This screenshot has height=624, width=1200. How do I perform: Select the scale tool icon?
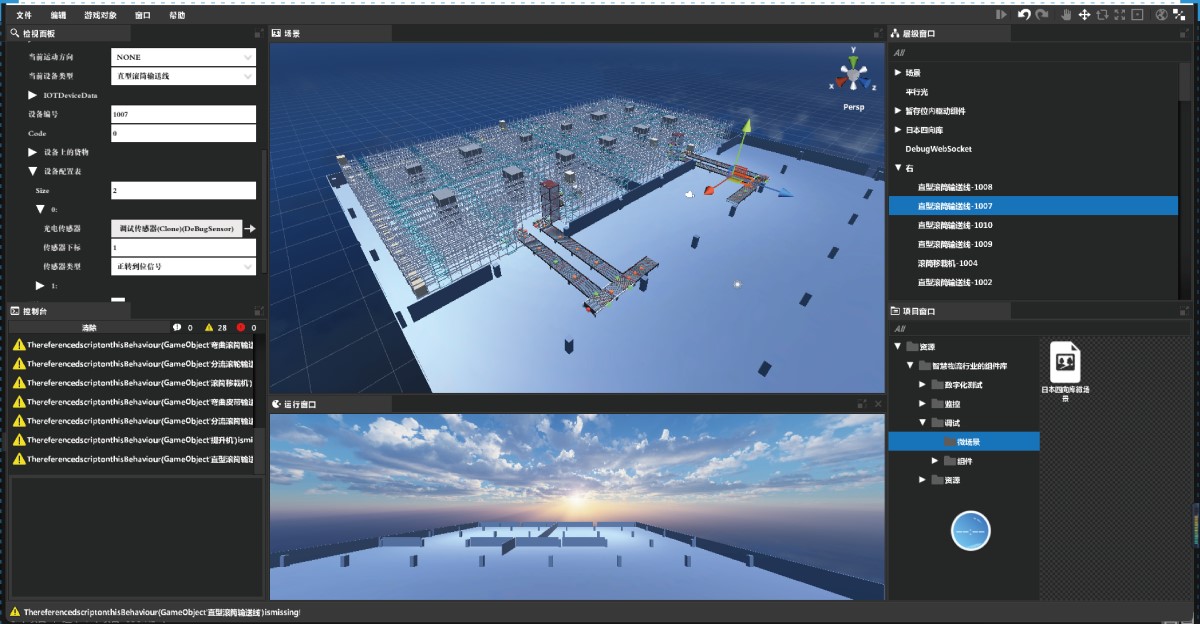click(x=1119, y=15)
